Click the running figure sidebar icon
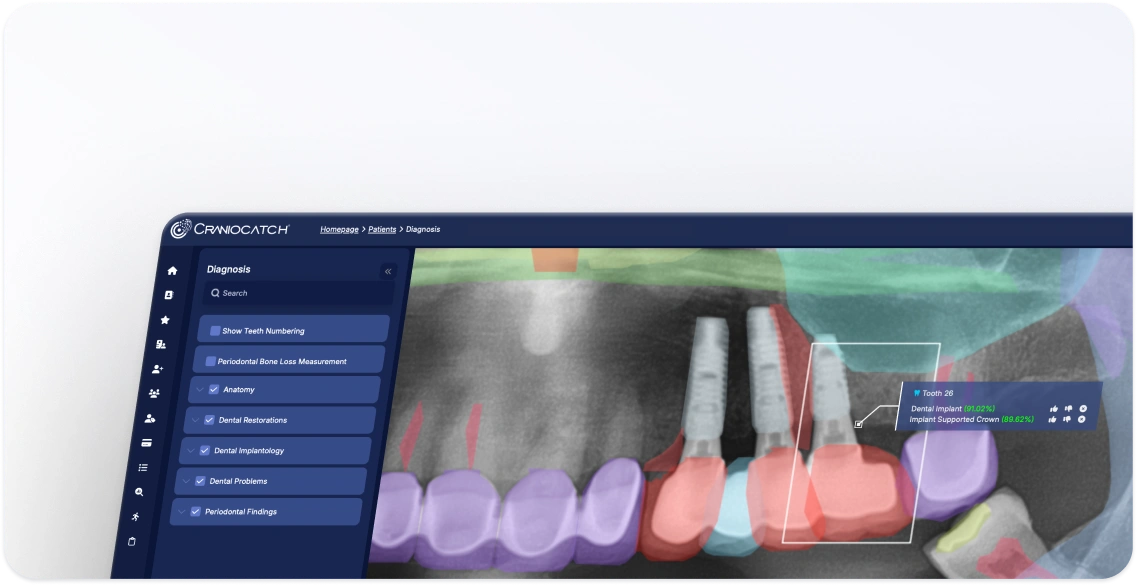 coord(136,517)
